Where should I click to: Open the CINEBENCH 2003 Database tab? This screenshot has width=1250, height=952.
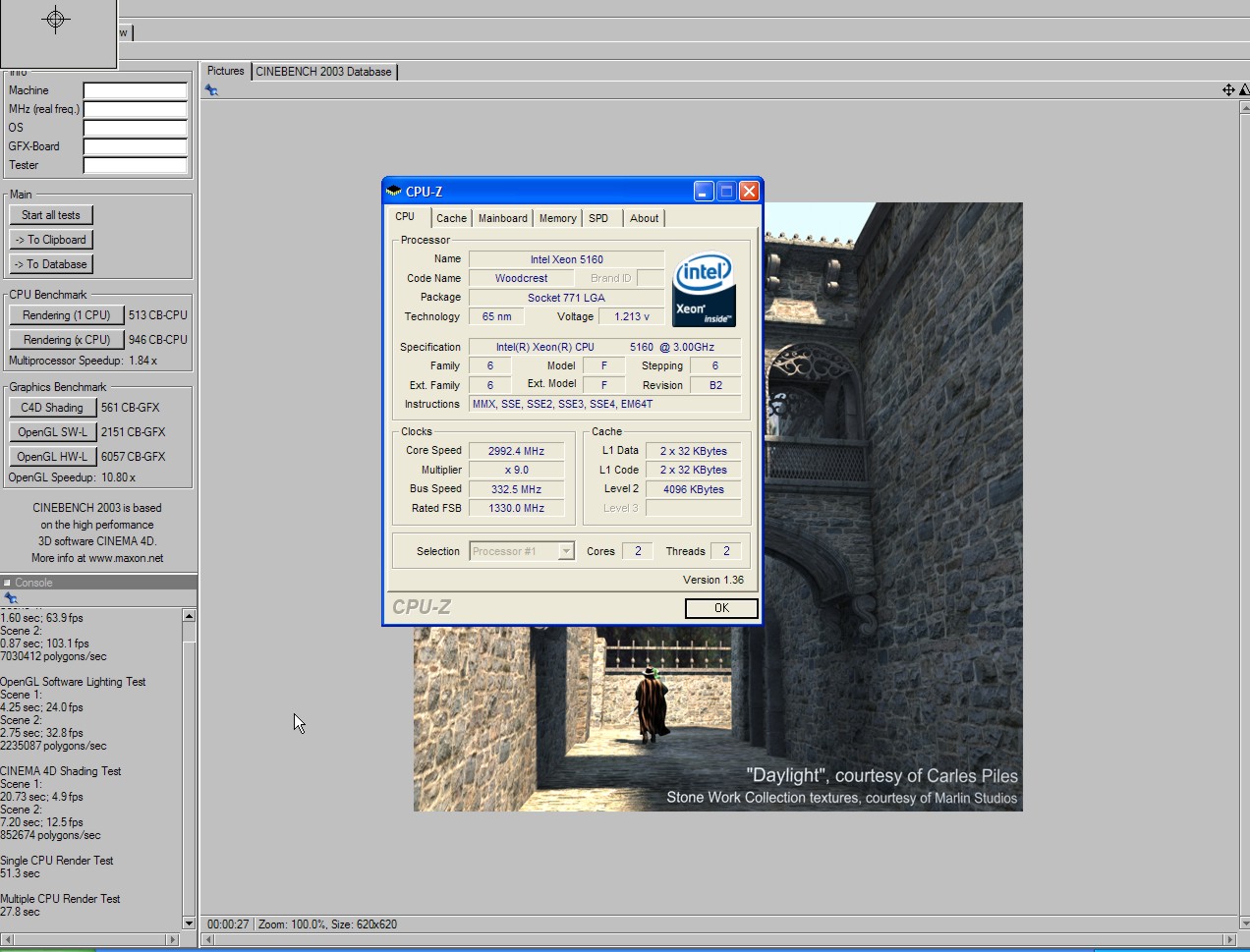click(x=323, y=72)
